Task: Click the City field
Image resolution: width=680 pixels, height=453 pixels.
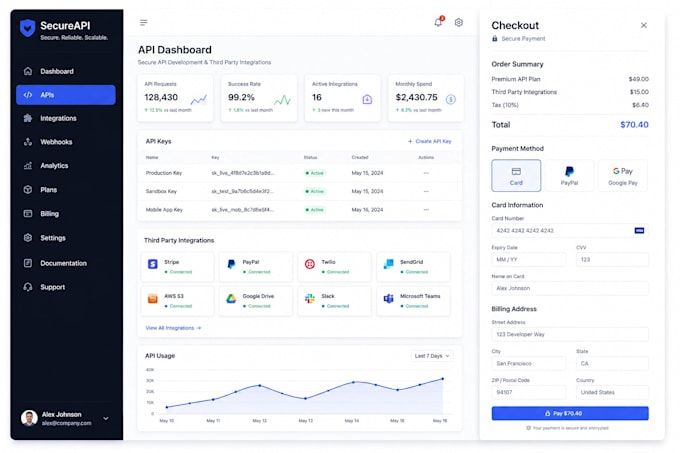Action: tap(529, 364)
